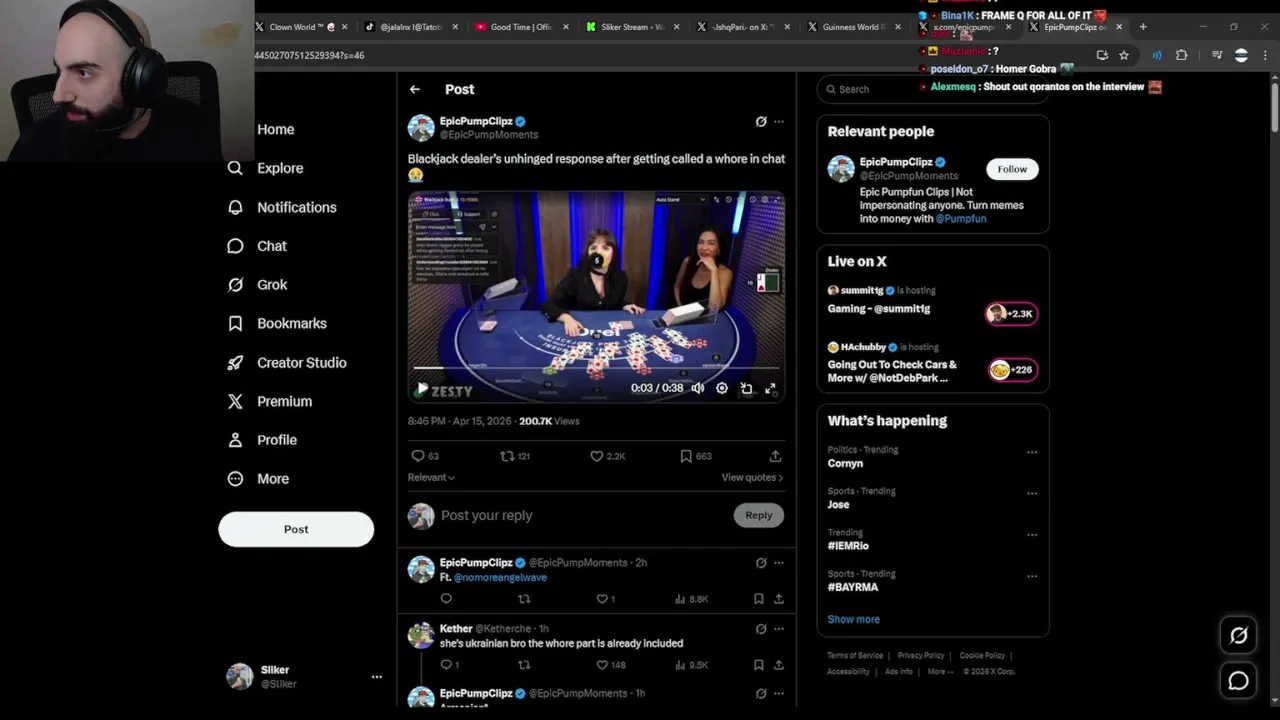Image resolution: width=1280 pixels, height=720 pixels.
Task: Open Profile in the sidebar
Action: click(262, 440)
